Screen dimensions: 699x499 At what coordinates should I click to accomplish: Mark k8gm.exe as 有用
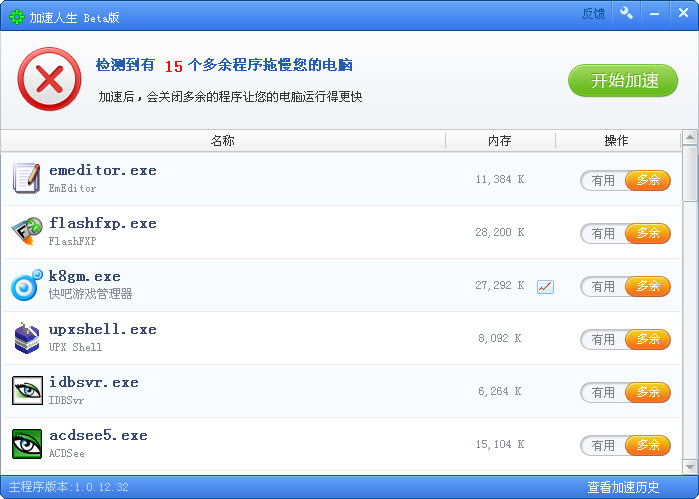point(603,287)
